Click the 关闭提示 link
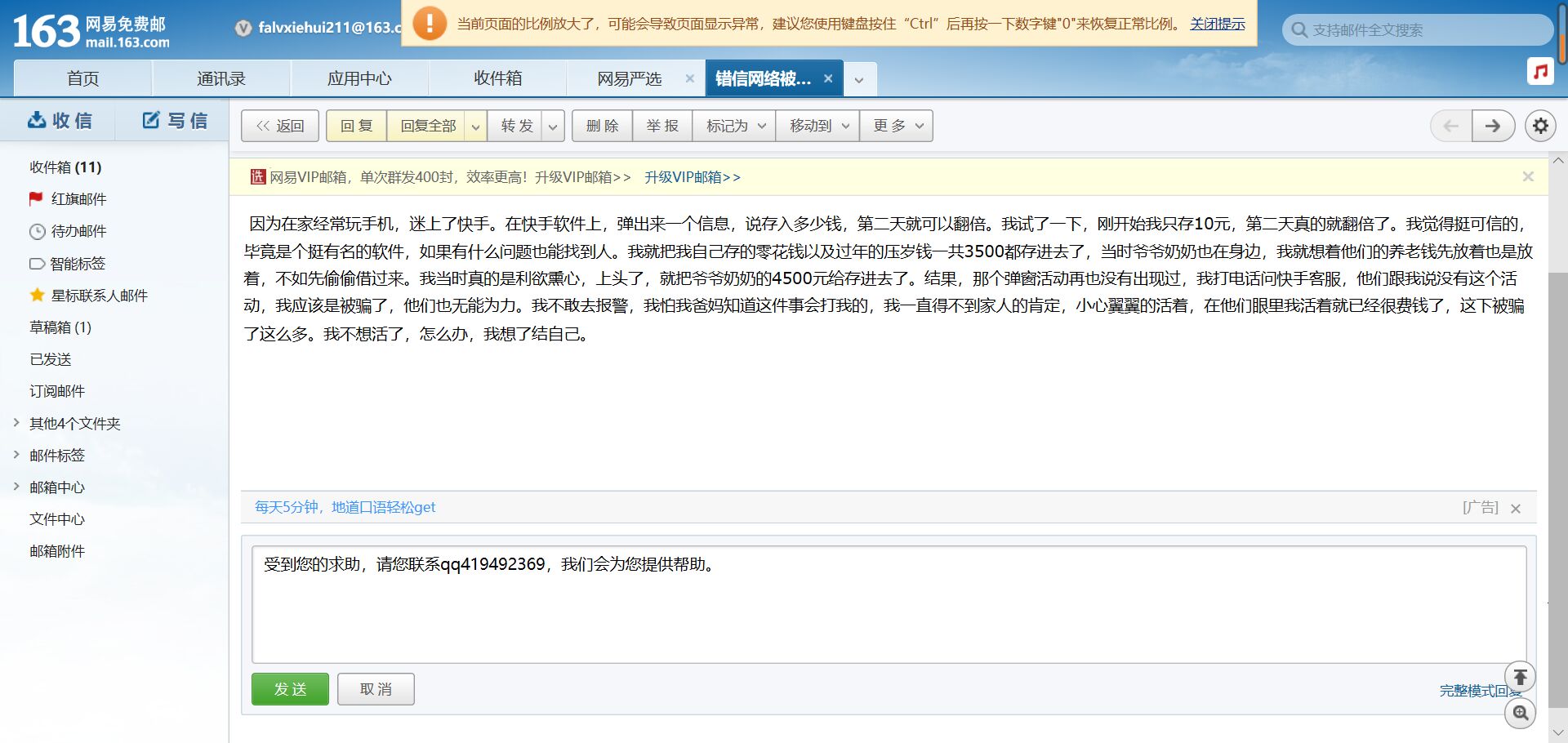The width and height of the screenshot is (1568, 743). [x=1217, y=24]
